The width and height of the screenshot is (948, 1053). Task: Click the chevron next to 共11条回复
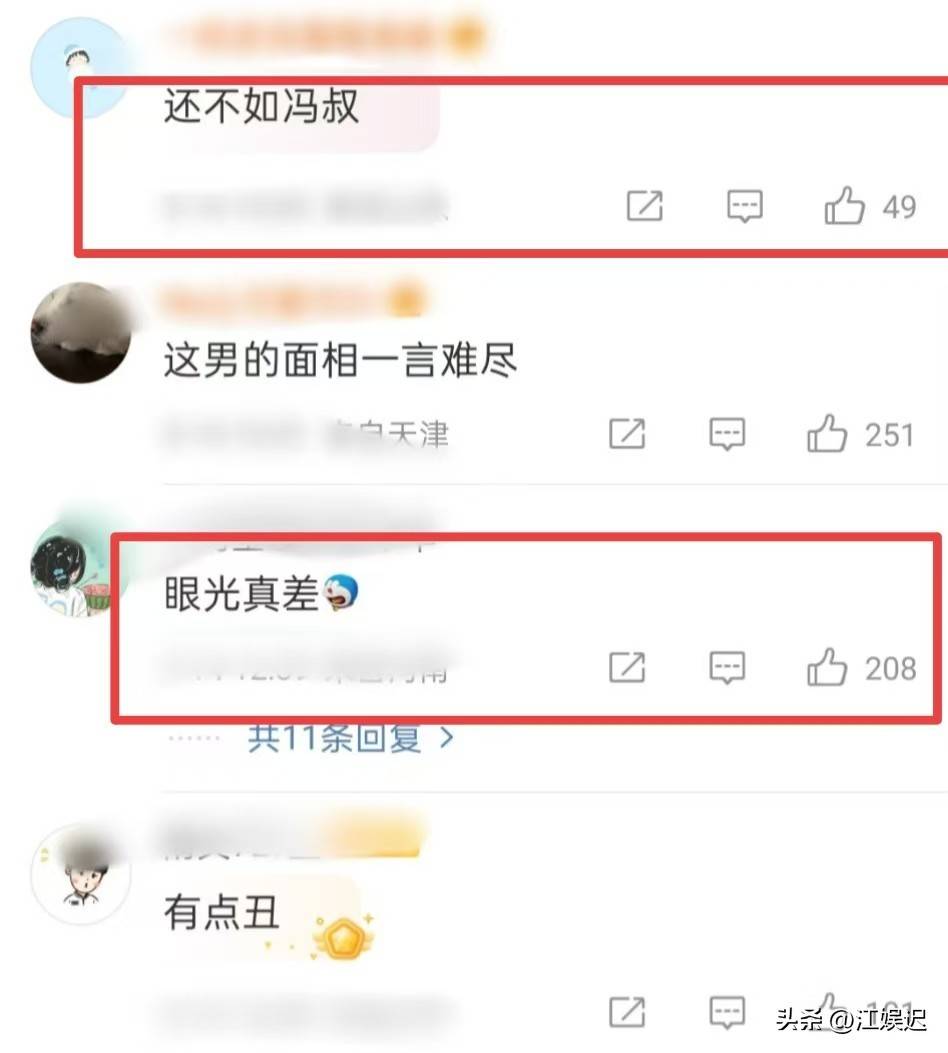tap(446, 739)
